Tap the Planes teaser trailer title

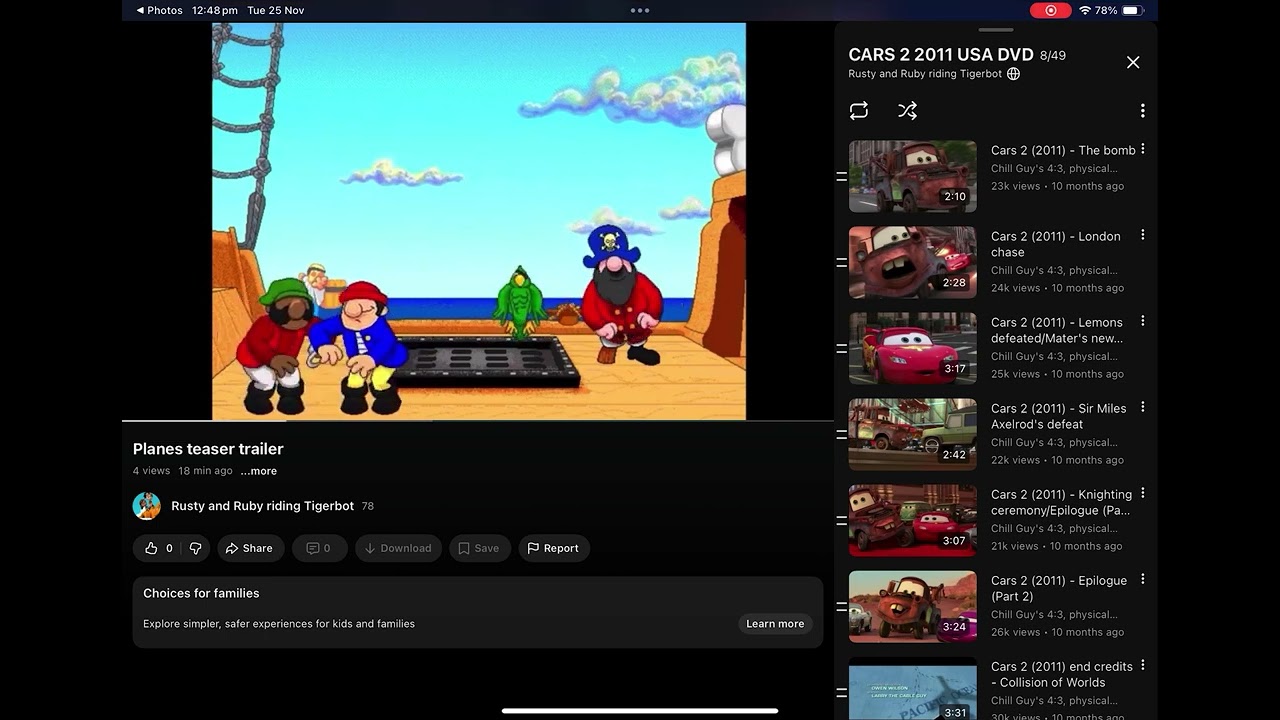(x=208, y=449)
